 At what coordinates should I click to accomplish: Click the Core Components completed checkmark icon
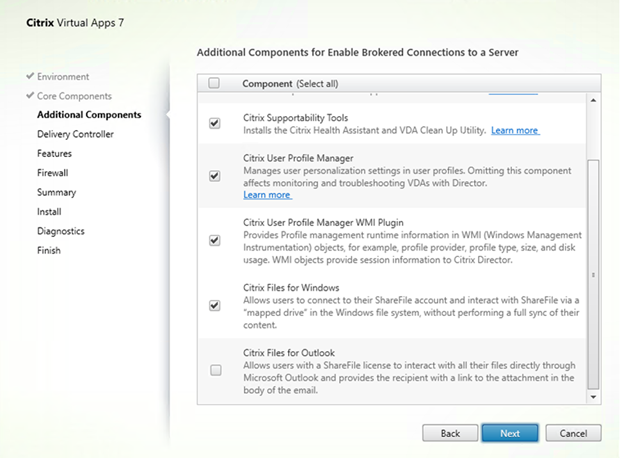point(30,95)
